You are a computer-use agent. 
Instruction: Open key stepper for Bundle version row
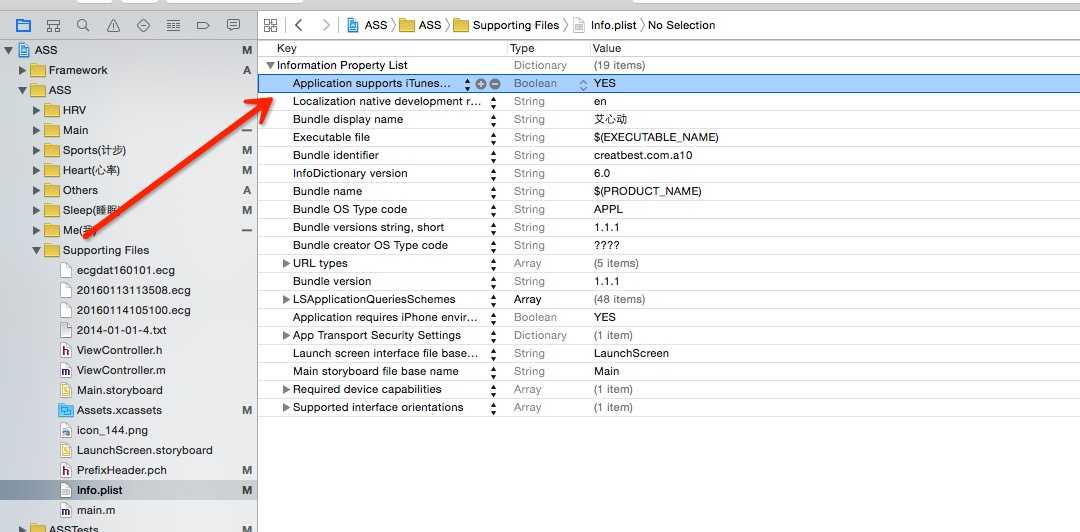[x=493, y=282]
